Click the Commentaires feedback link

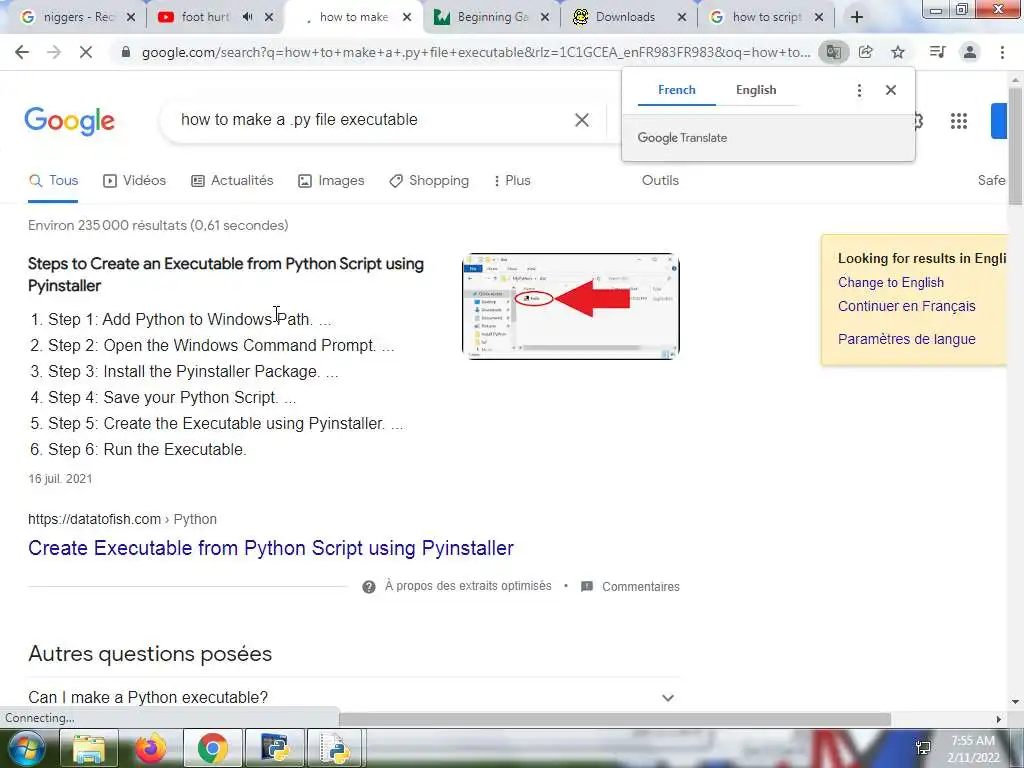tap(641, 586)
